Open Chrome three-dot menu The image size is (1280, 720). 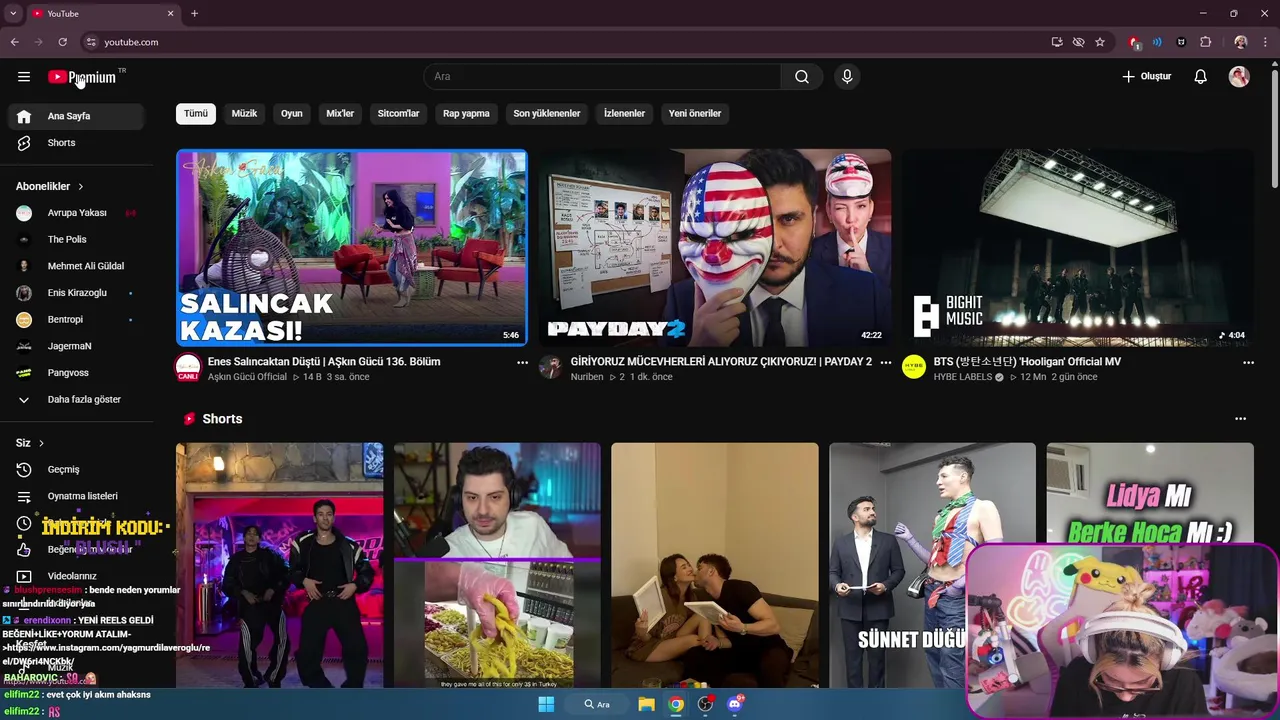pyautogui.click(x=1266, y=42)
